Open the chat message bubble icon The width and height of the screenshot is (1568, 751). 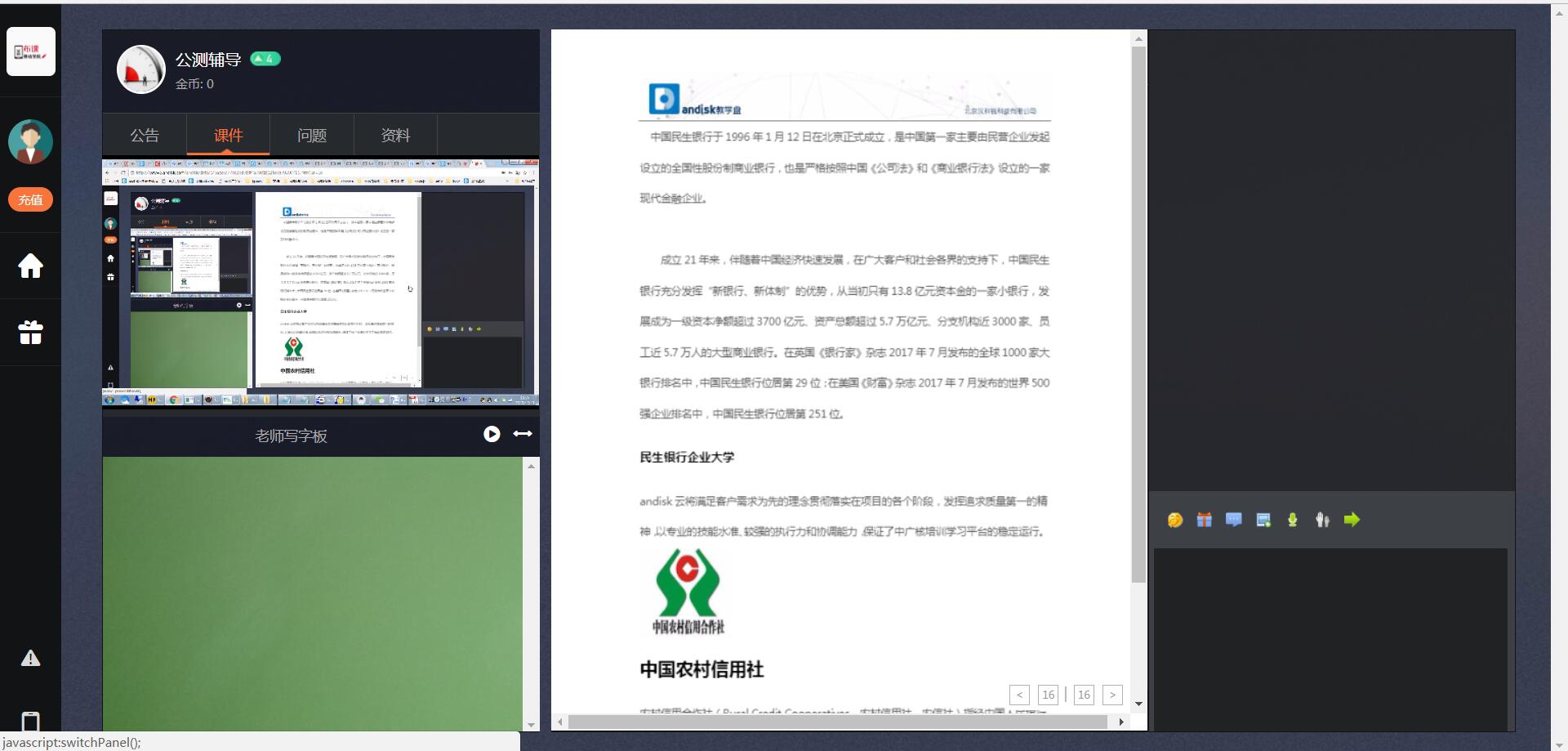point(1233,520)
